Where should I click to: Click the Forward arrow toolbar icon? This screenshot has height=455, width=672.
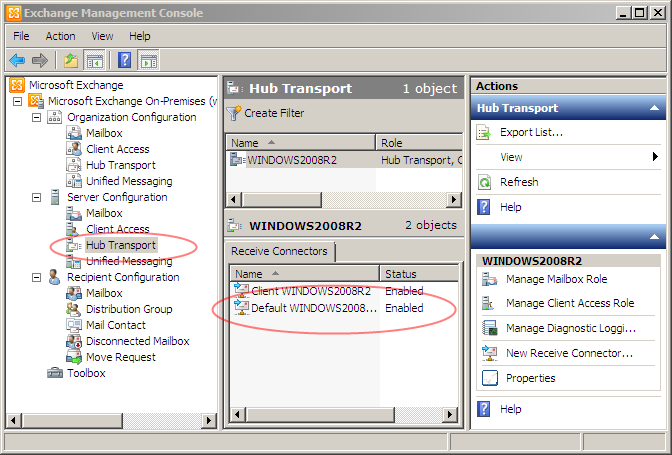pos(40,60)
